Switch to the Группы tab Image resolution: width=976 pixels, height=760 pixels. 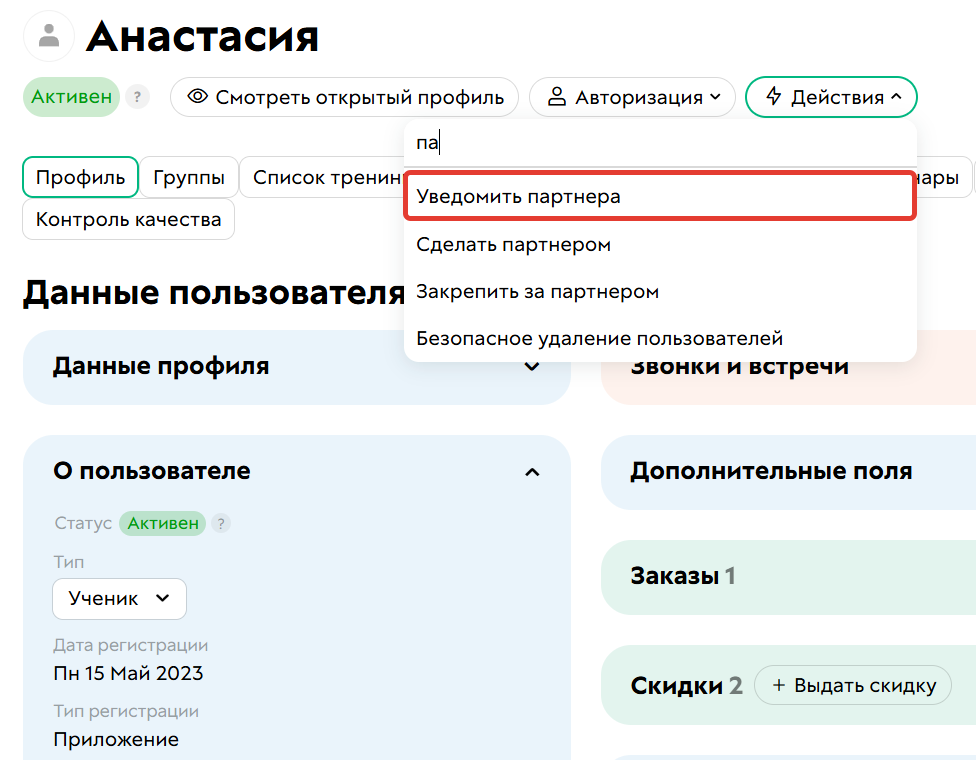(x=189, y=177)
